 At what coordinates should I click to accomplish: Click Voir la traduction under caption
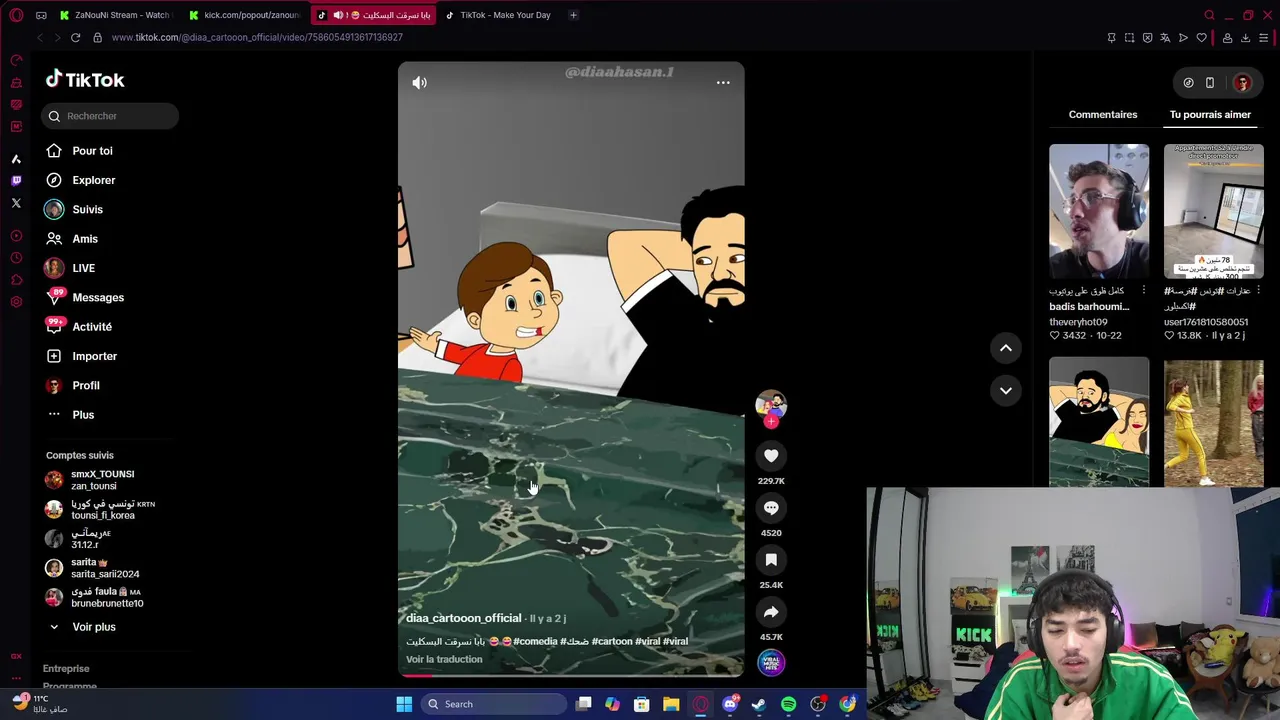[x=444, y=659]
